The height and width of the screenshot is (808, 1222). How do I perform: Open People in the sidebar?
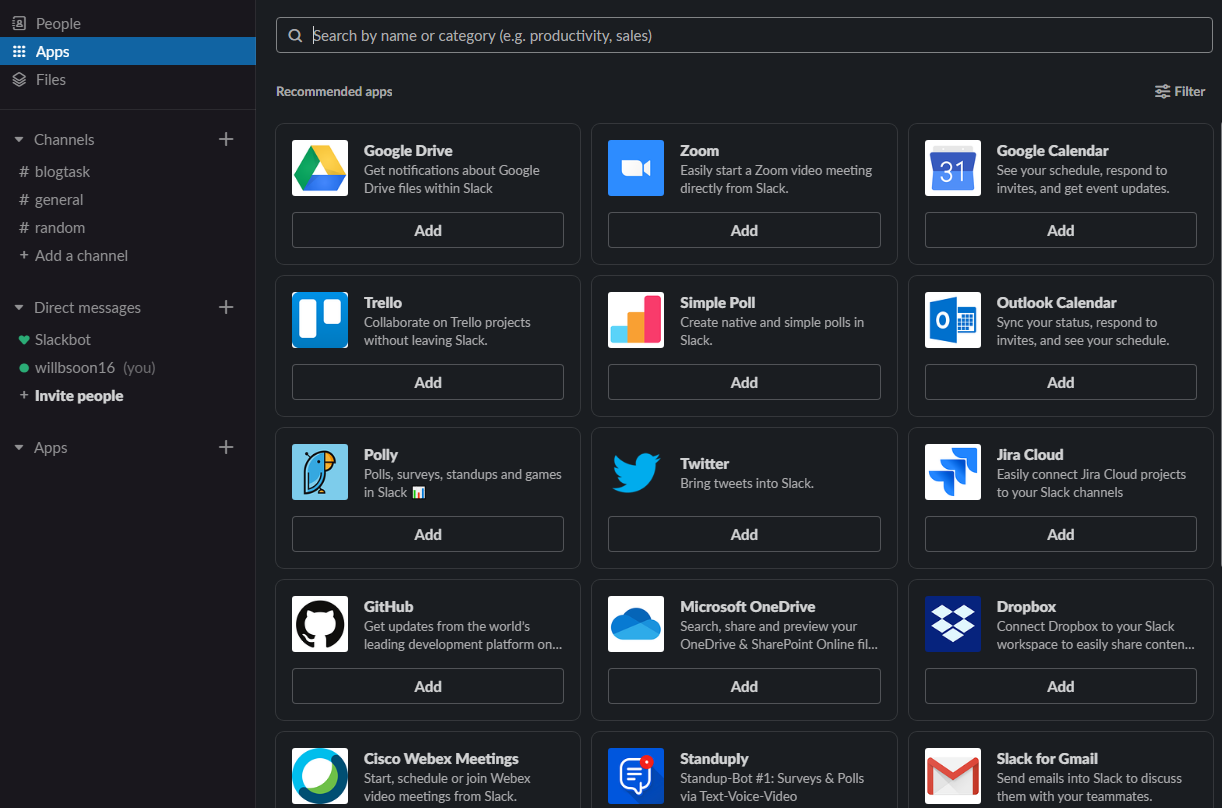tap(128, 23)
